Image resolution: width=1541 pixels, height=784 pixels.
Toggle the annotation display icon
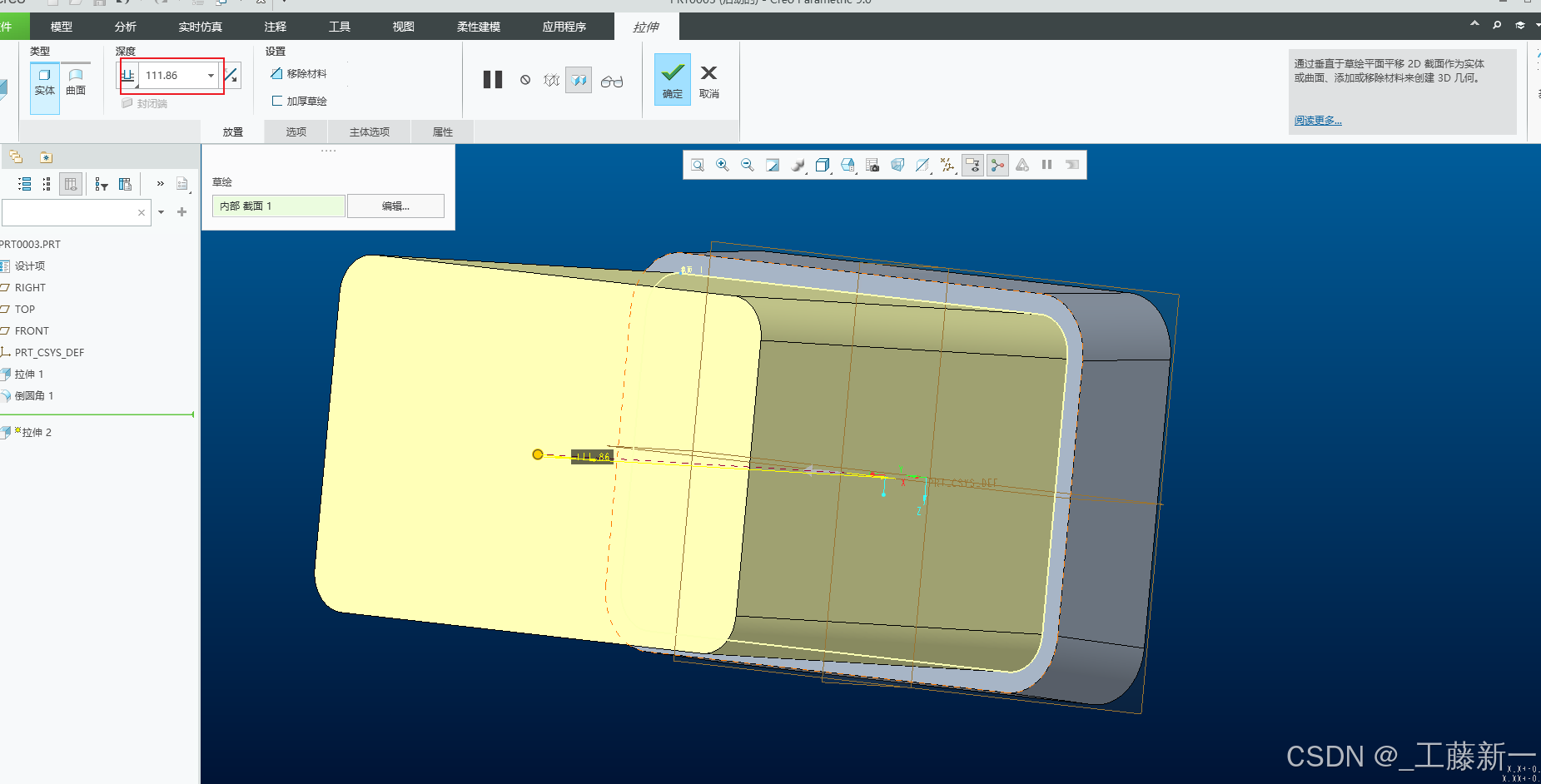click(972, 165)
